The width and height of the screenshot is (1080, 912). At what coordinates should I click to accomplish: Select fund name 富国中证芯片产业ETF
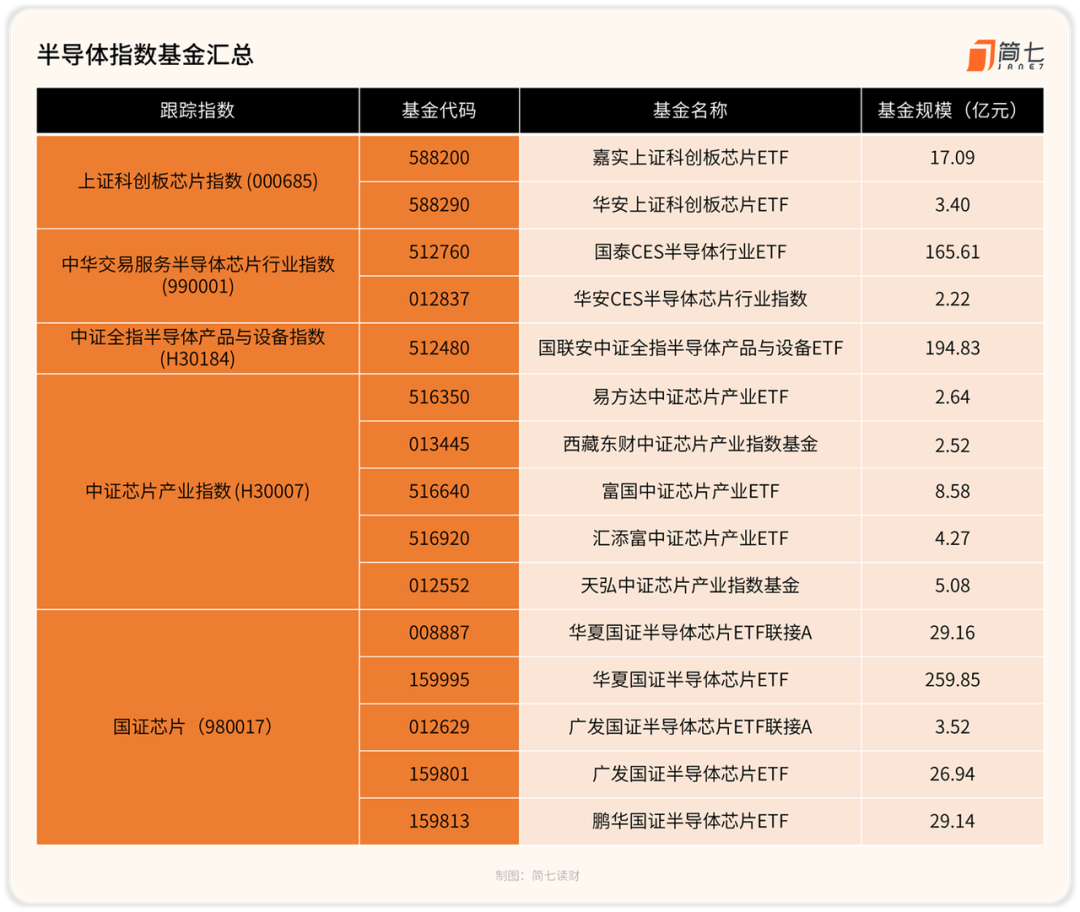click(x=690, y=492)
